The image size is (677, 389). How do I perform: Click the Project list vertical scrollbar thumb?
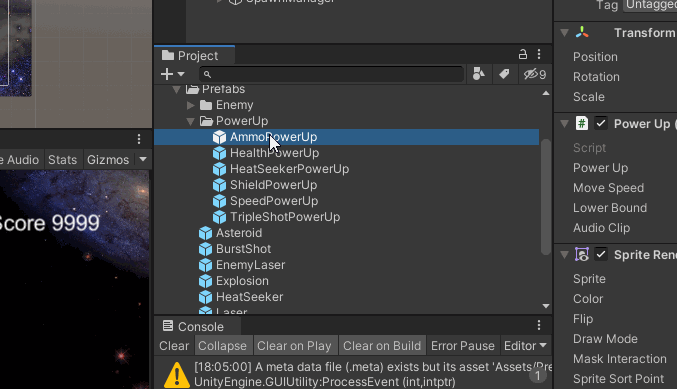coord(546,196)
